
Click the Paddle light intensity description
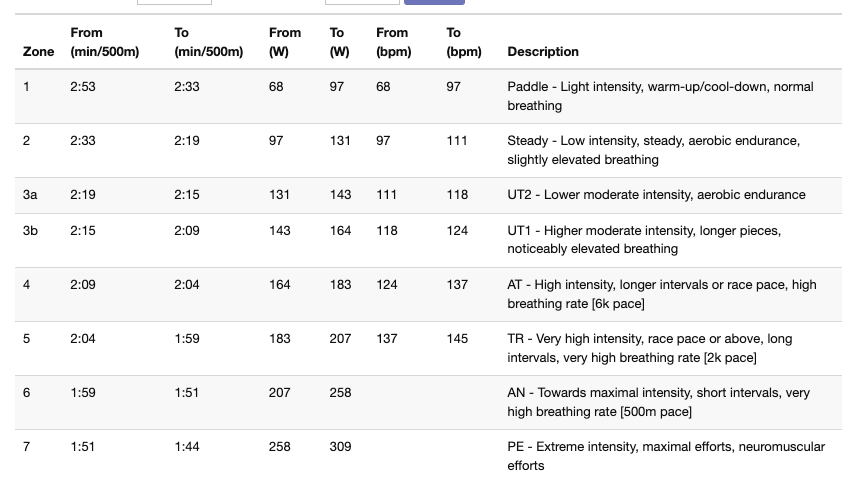coord(660,96)
